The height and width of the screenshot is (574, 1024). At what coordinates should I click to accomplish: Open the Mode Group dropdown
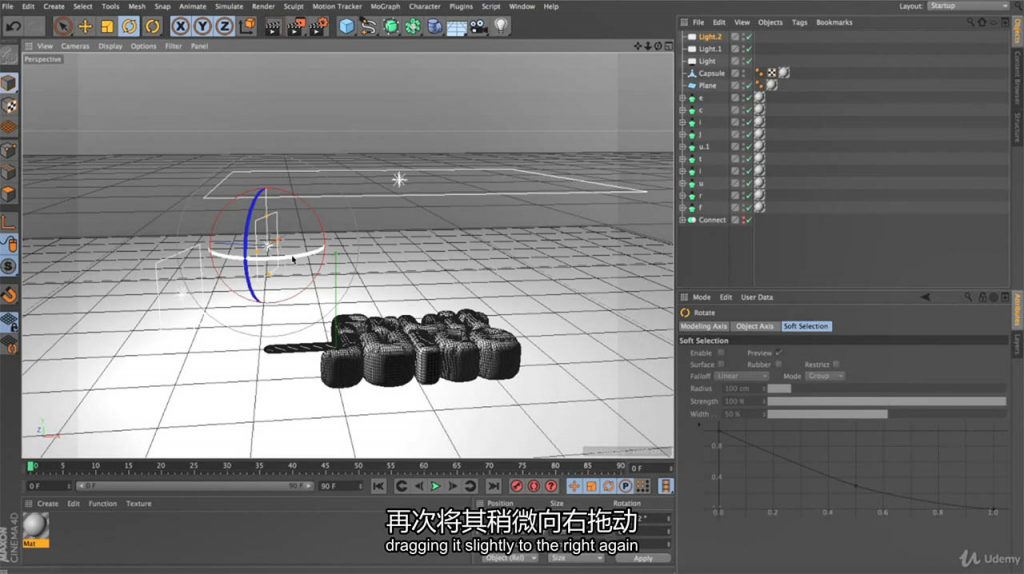[826, 376]
